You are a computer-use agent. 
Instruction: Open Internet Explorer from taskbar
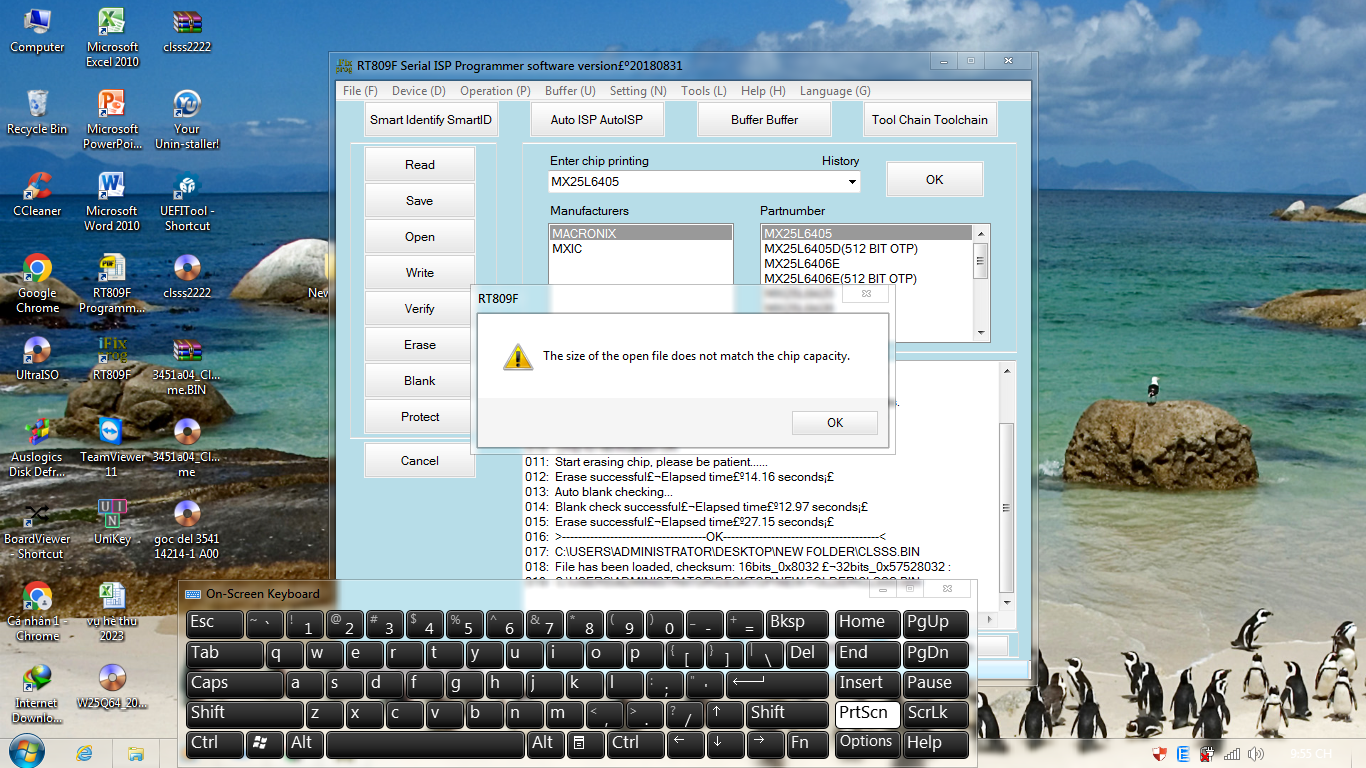[85, 752]
